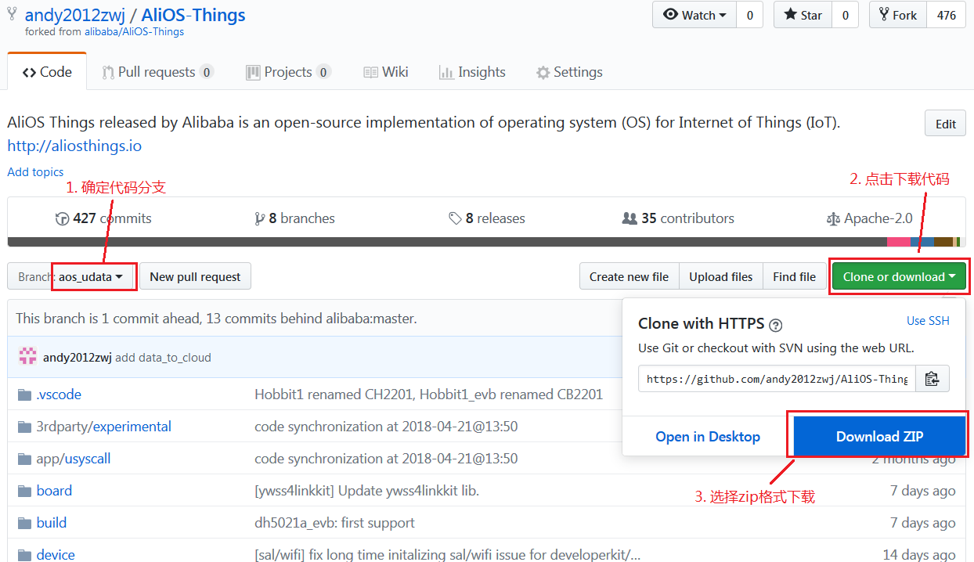974x562 pixels.
Task: Open the dh5021a_evb: first support commit
Action: point(334,523)
